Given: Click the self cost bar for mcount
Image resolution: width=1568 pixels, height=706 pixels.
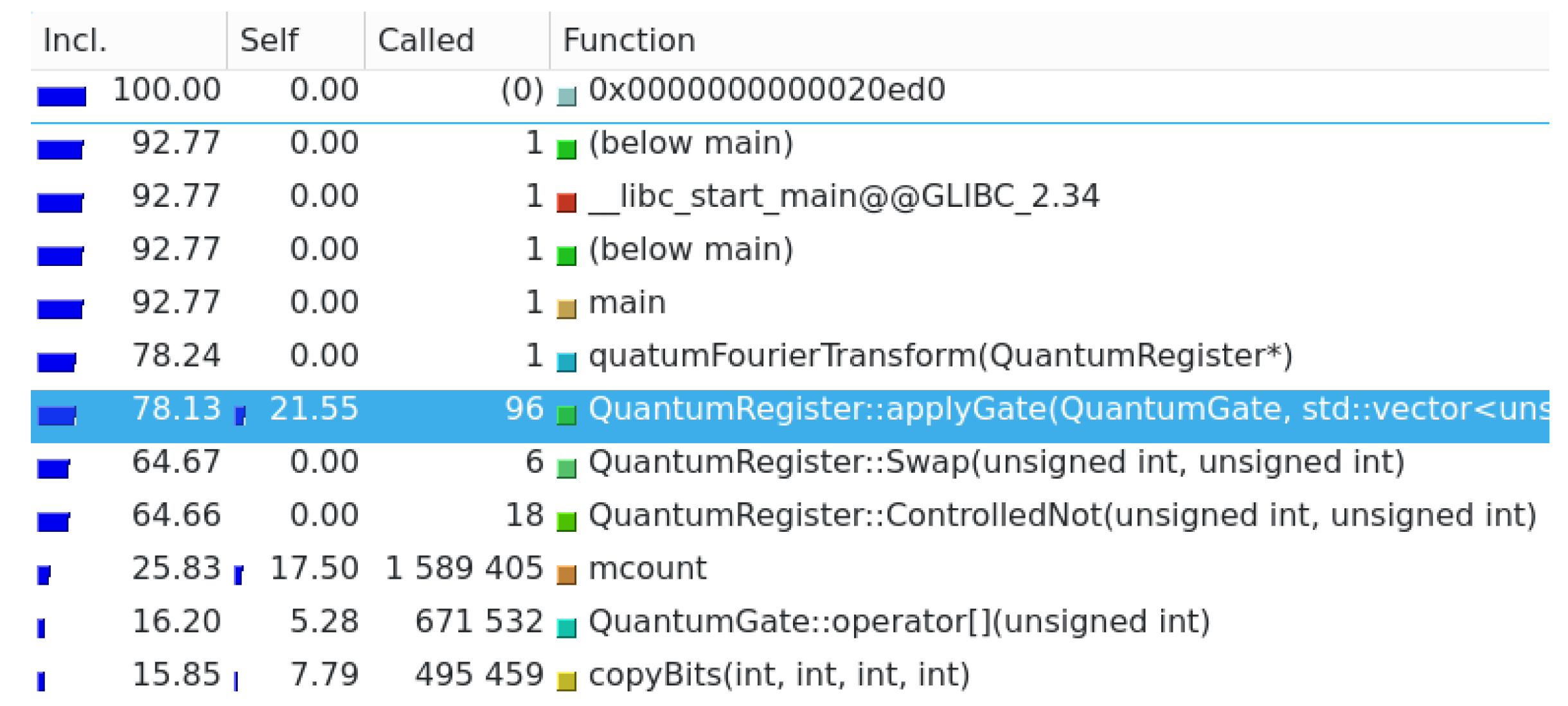Looking at the screenshot, I should click(238, 574).
